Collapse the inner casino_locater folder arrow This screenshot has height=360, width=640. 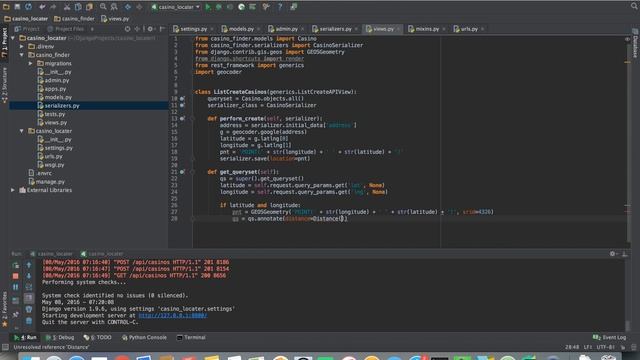click(x=22, y=131)
